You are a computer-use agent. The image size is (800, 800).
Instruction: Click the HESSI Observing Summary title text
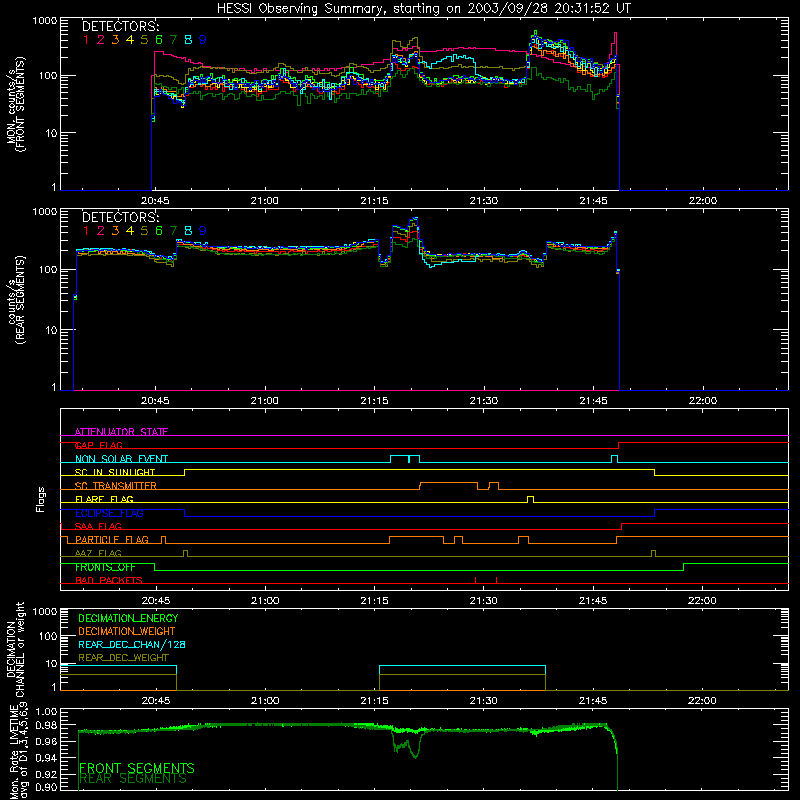423,8
